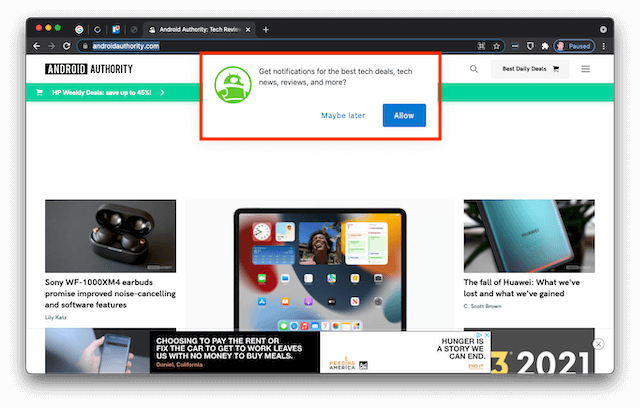
Task: Open the pinned Google tab
Action: pos(79,29)
